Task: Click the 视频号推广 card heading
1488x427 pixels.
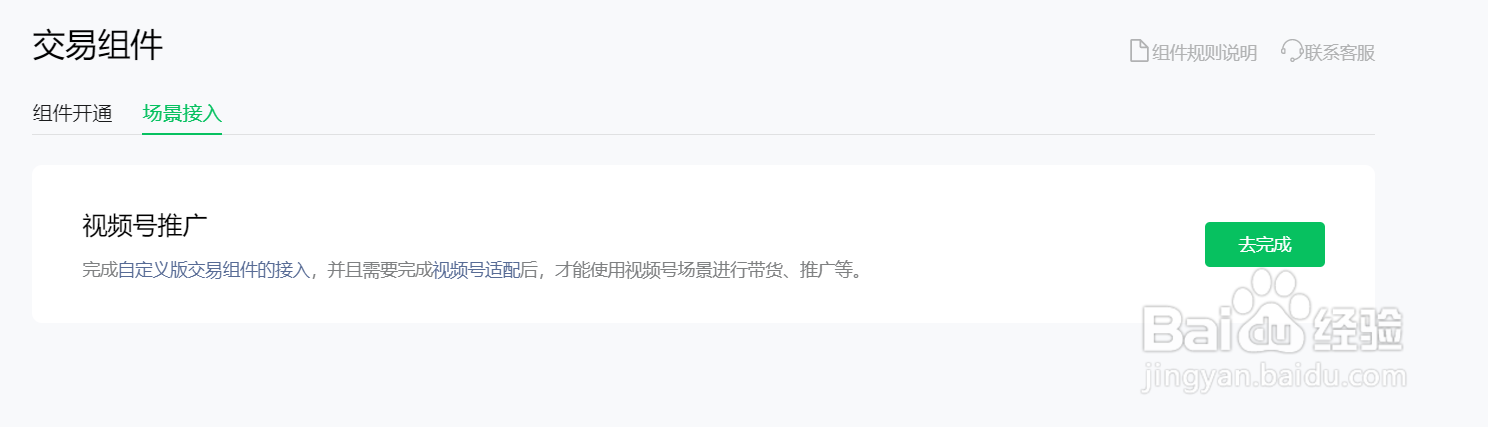Action: click(x=144, y=226)
